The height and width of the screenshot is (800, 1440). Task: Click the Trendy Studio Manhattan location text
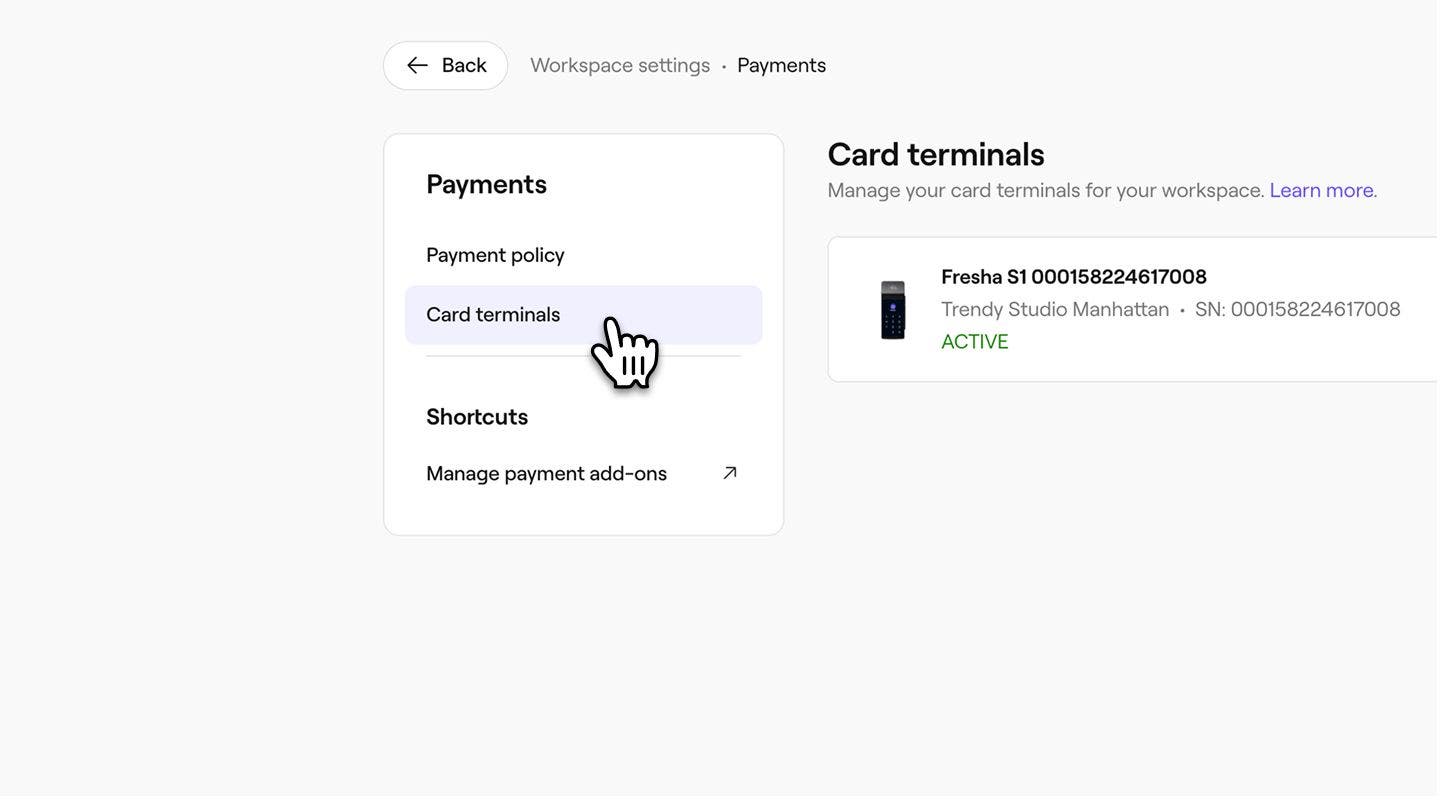[x=1055, y=310]
